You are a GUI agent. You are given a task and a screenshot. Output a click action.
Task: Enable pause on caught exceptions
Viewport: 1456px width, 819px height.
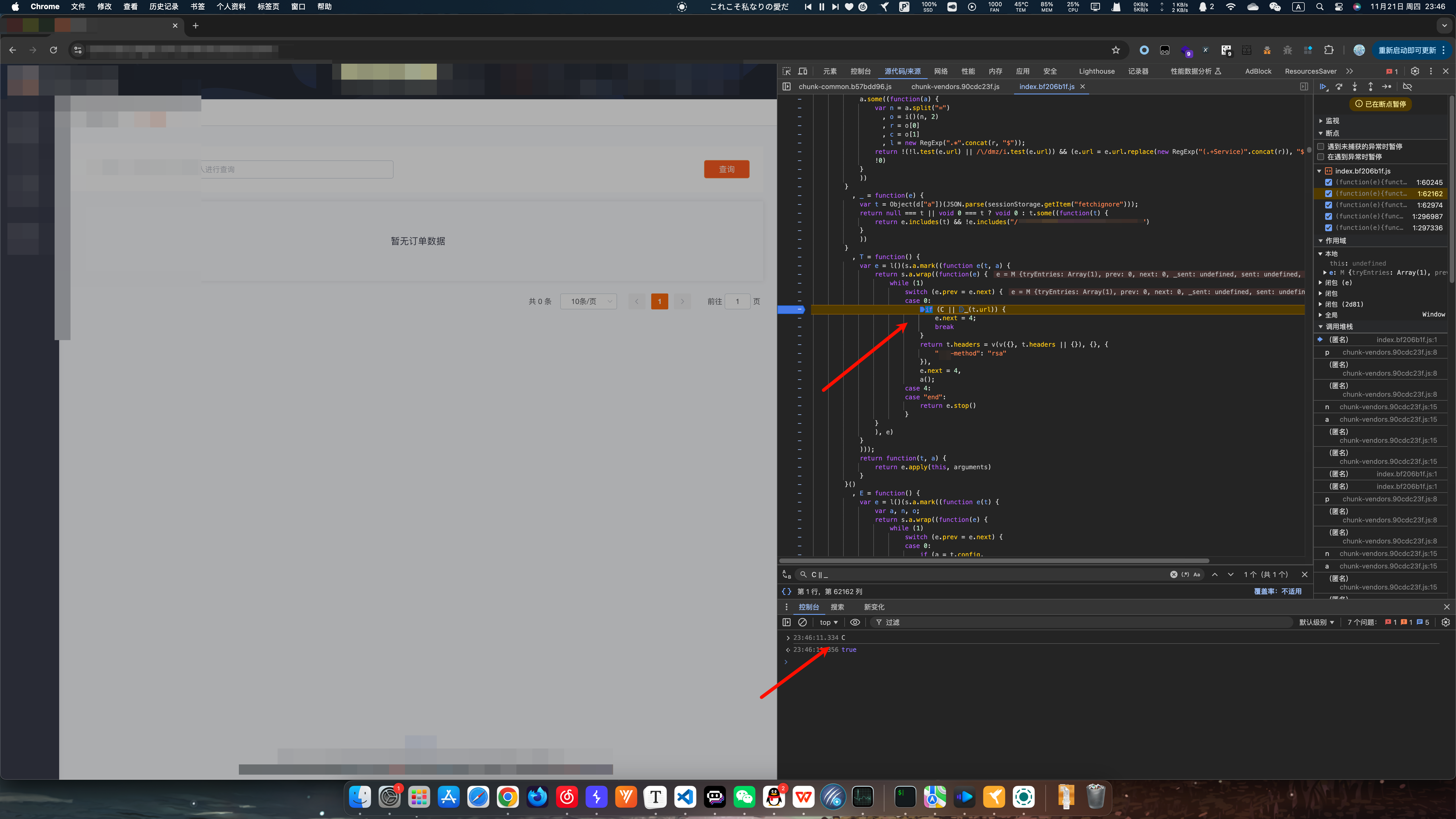point(1321,157)
